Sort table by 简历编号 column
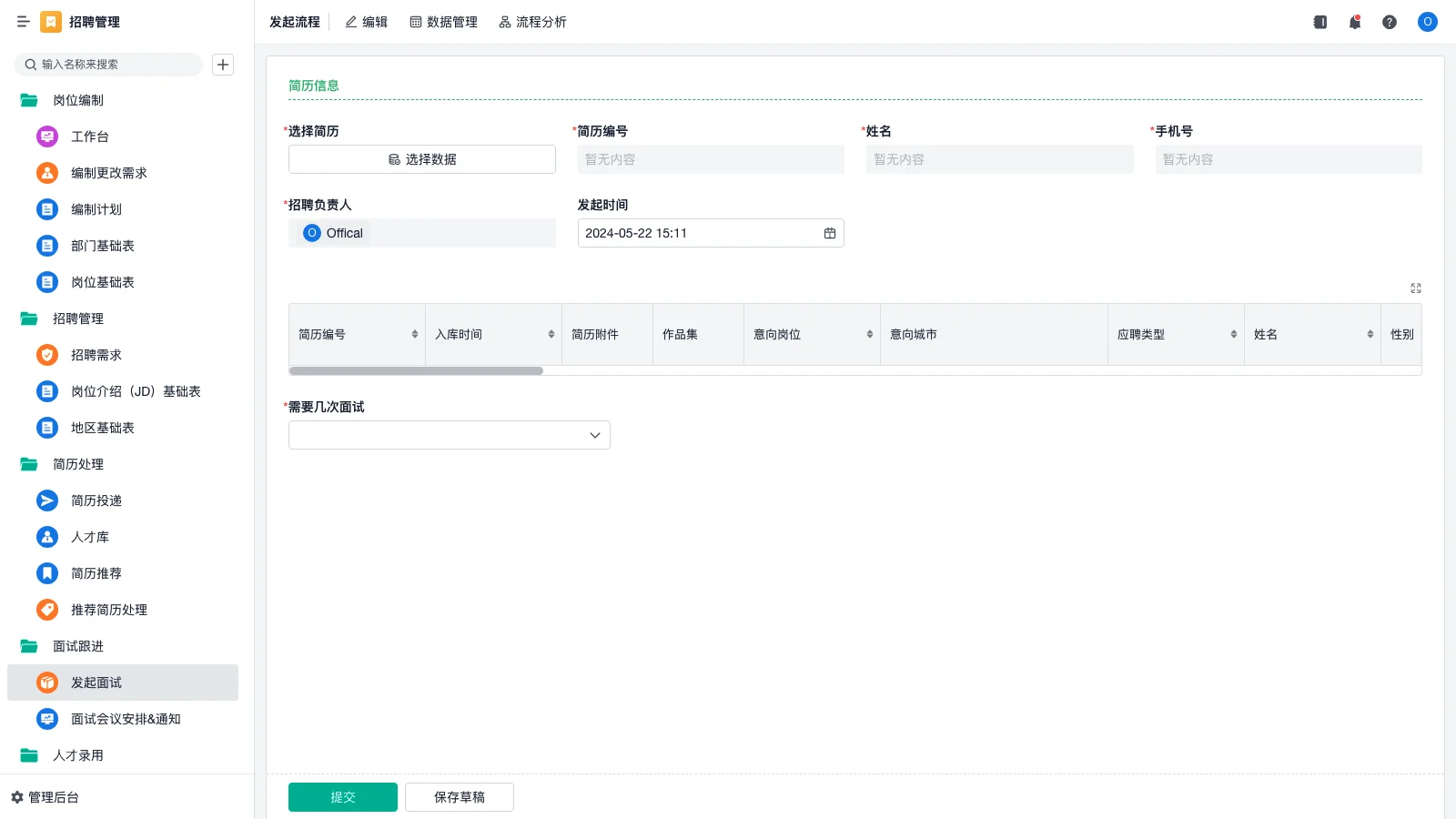 point(414,334)
